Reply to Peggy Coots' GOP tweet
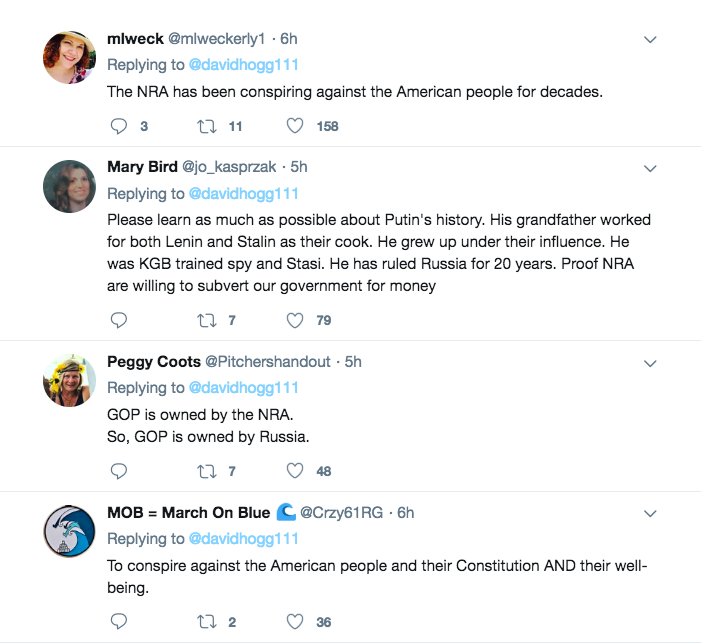The image size is (701, 643). coord(118,470)
